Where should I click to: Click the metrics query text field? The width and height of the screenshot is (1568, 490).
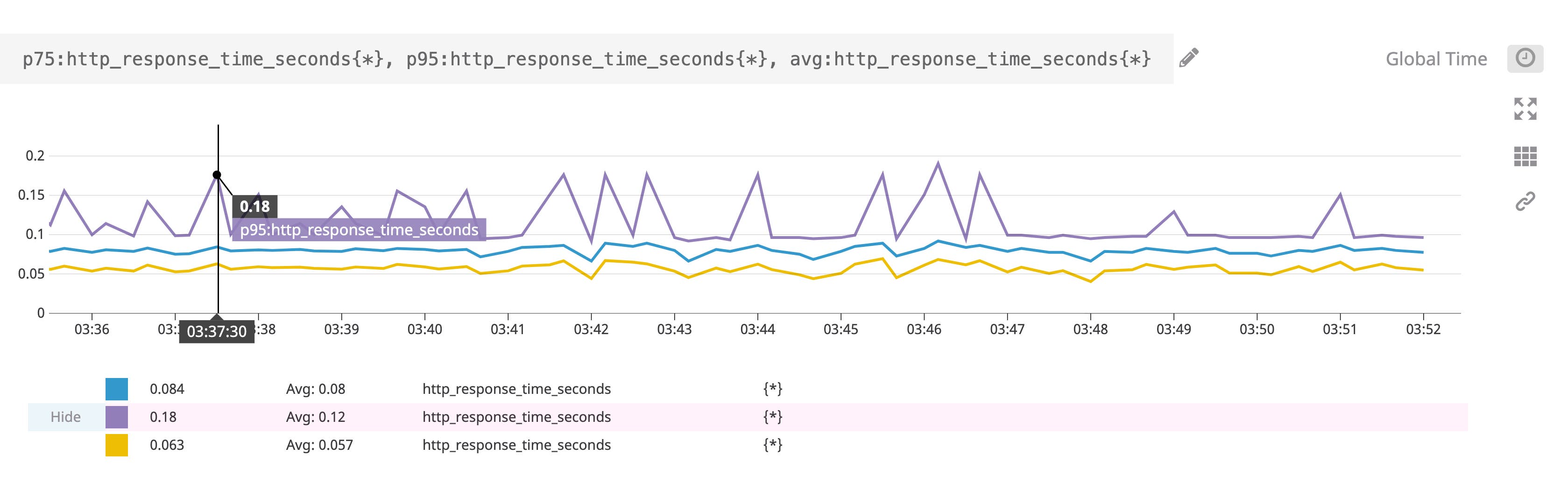pos(584,58)
